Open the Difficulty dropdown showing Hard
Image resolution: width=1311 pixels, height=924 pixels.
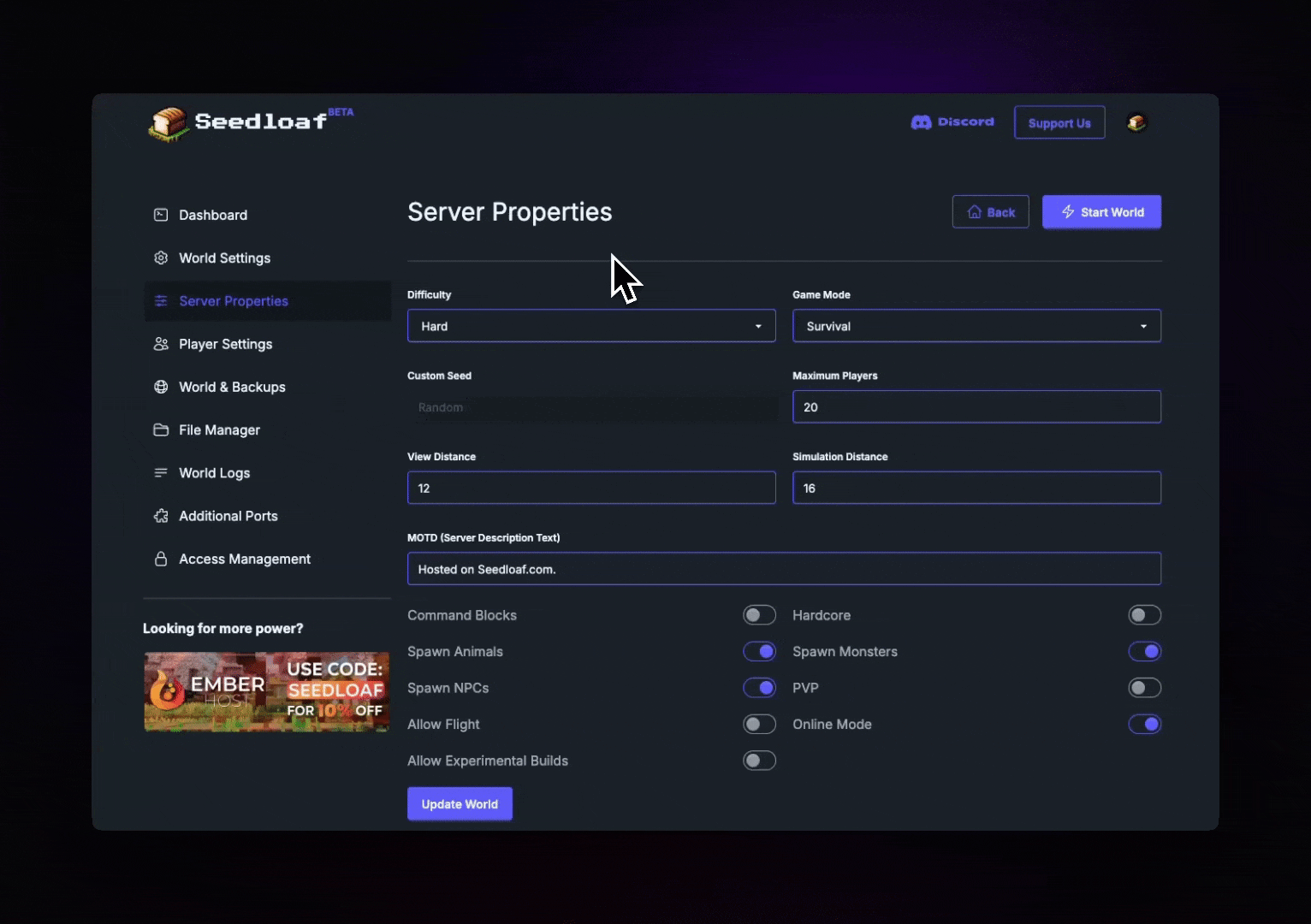pyautogui.click(x=591, y=326)
